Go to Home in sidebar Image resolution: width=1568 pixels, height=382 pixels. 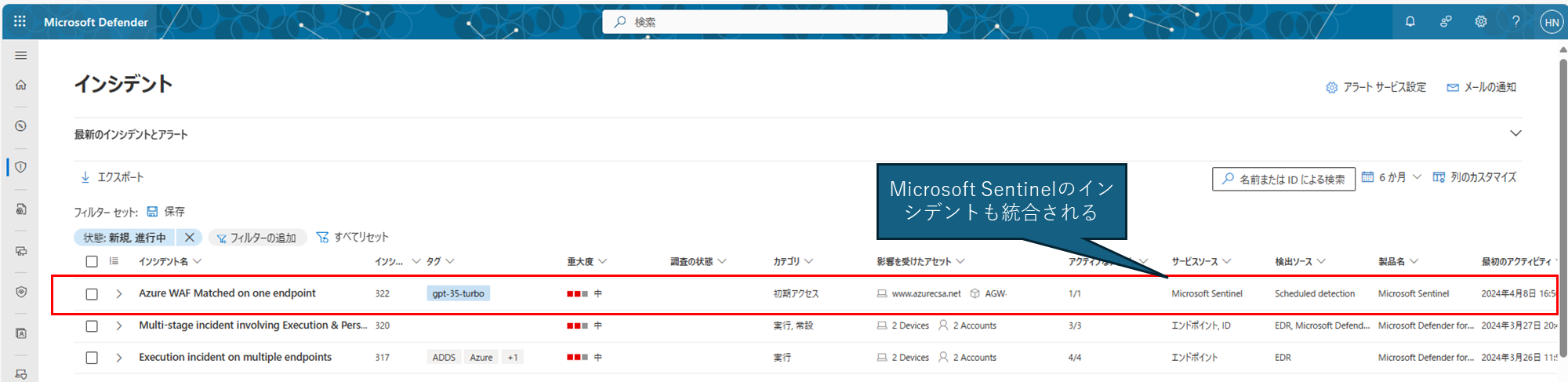tap(21, 85)
